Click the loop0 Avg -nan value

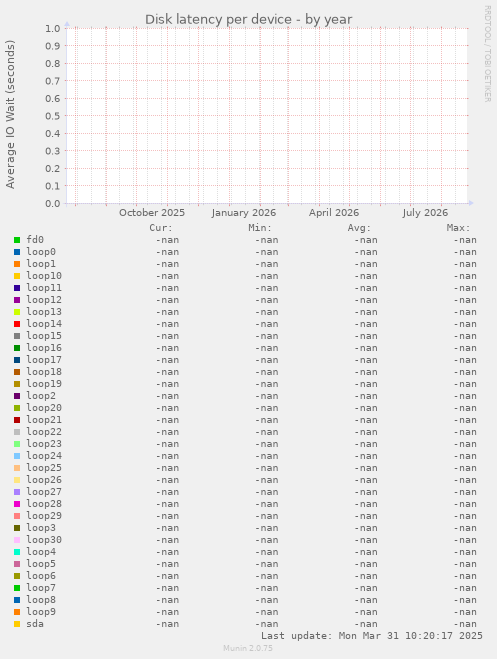click(366, 252)
